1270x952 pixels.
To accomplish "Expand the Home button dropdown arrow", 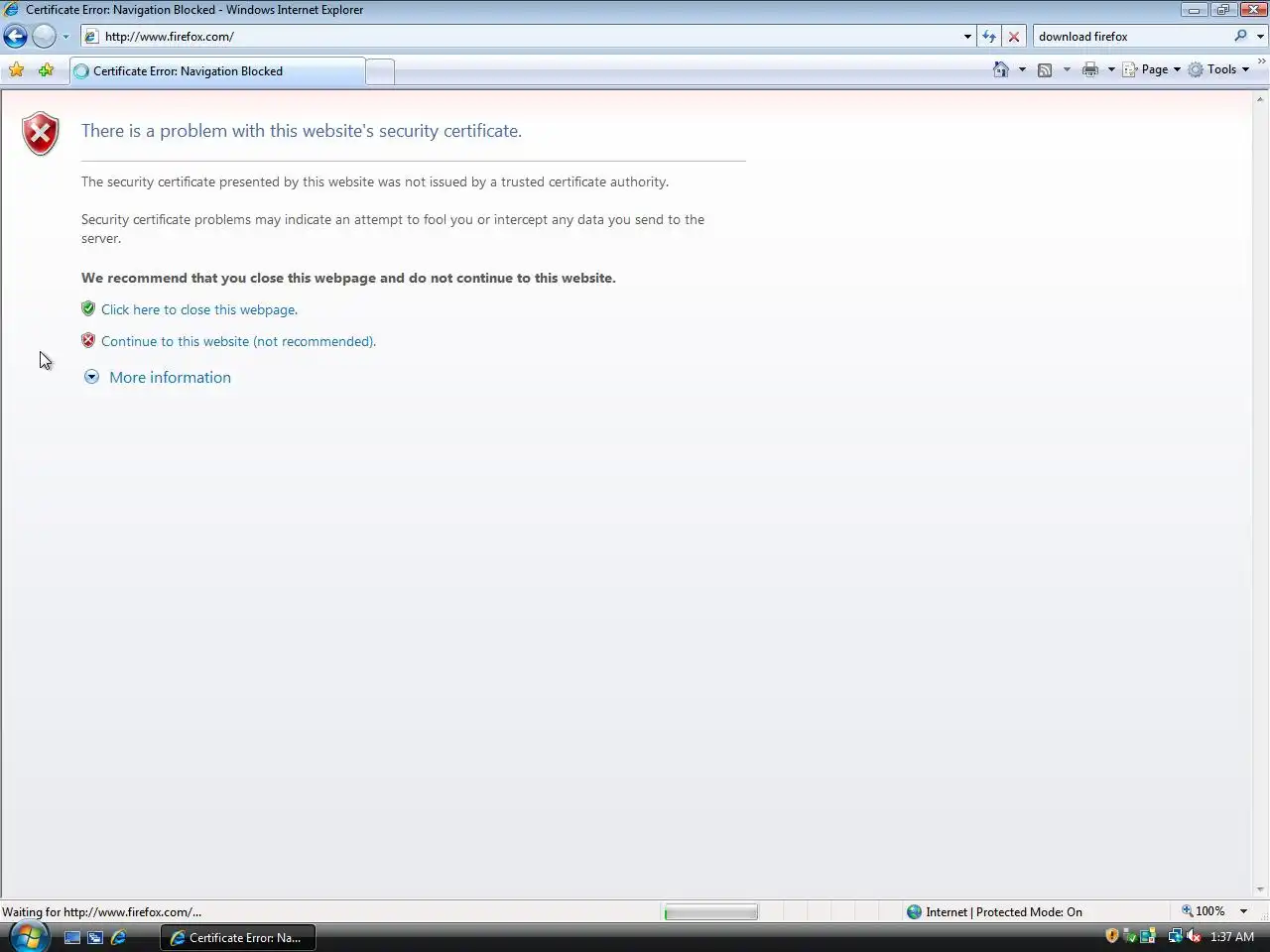I will point(1022,69).
